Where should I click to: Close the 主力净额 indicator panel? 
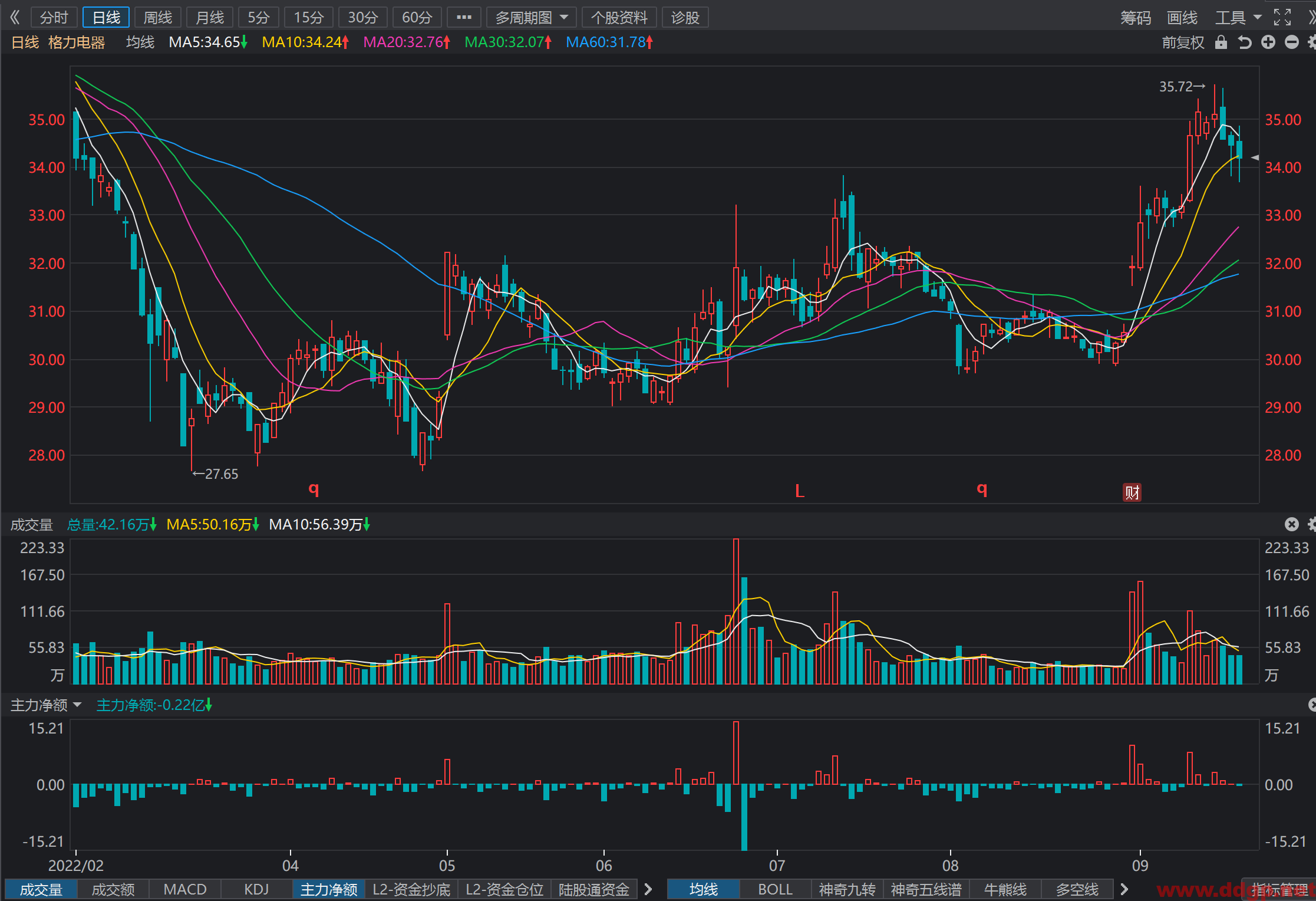coord(1312,705)
